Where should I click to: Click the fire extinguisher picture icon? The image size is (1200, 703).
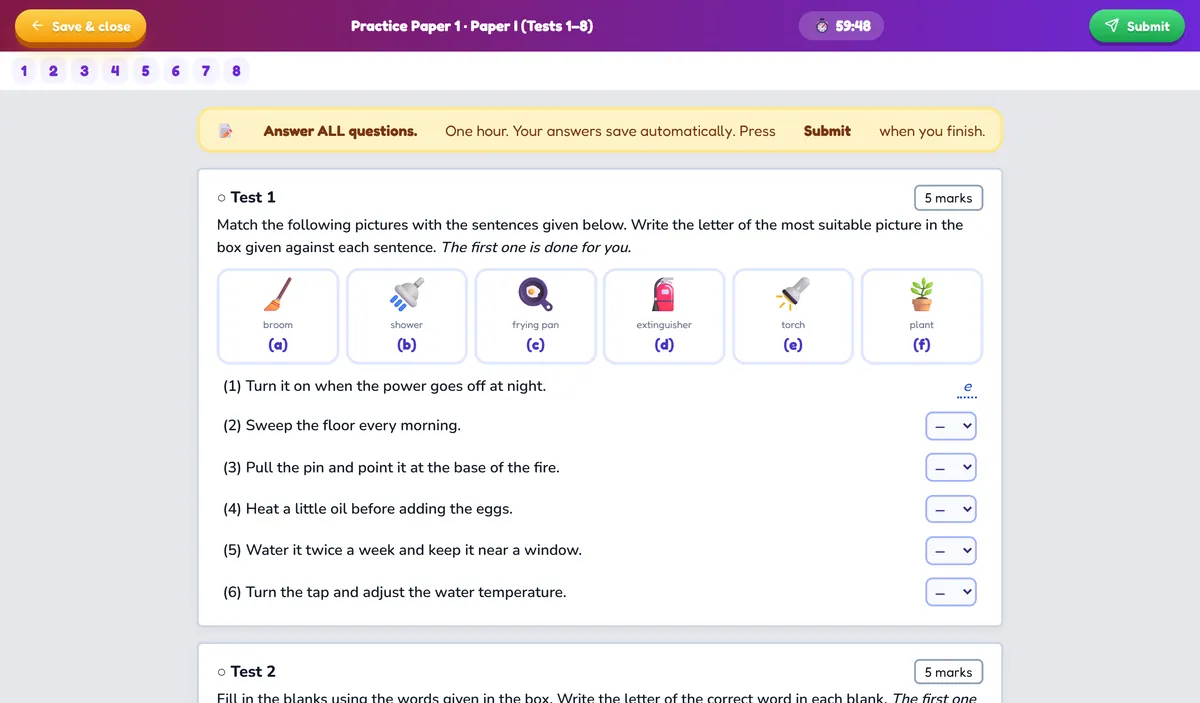[664, 293]
